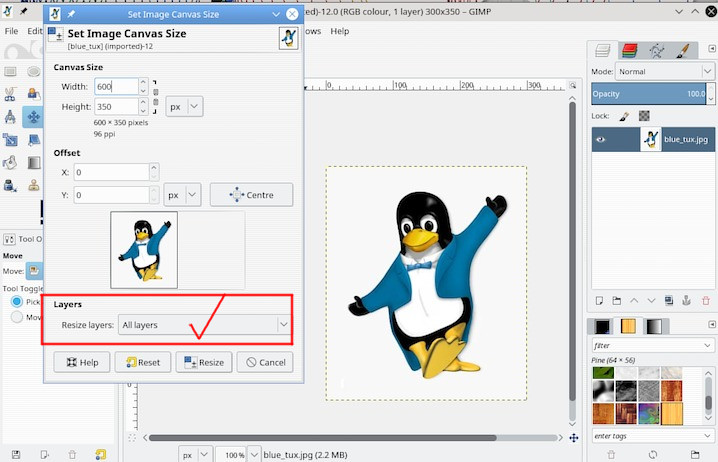Restore tool preset icon
Viewport: 718px width, 462px height.
tap(44, 454)
